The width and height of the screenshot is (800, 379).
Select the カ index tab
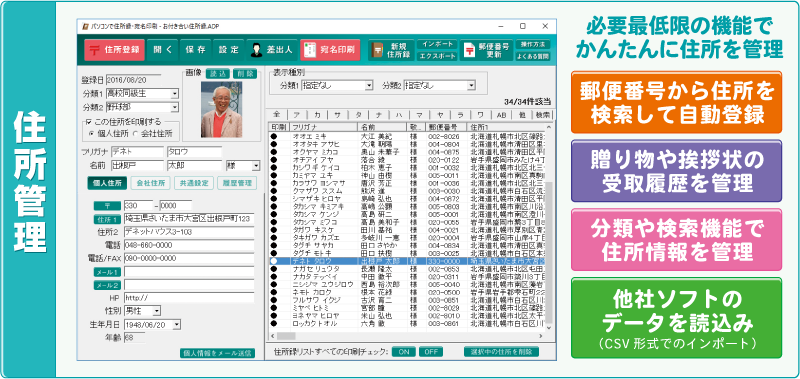pos(317,114)
